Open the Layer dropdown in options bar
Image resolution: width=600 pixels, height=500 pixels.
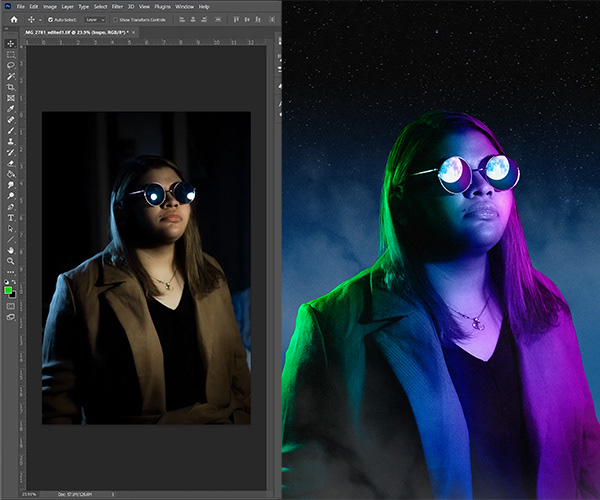click(x=96, y=19)
